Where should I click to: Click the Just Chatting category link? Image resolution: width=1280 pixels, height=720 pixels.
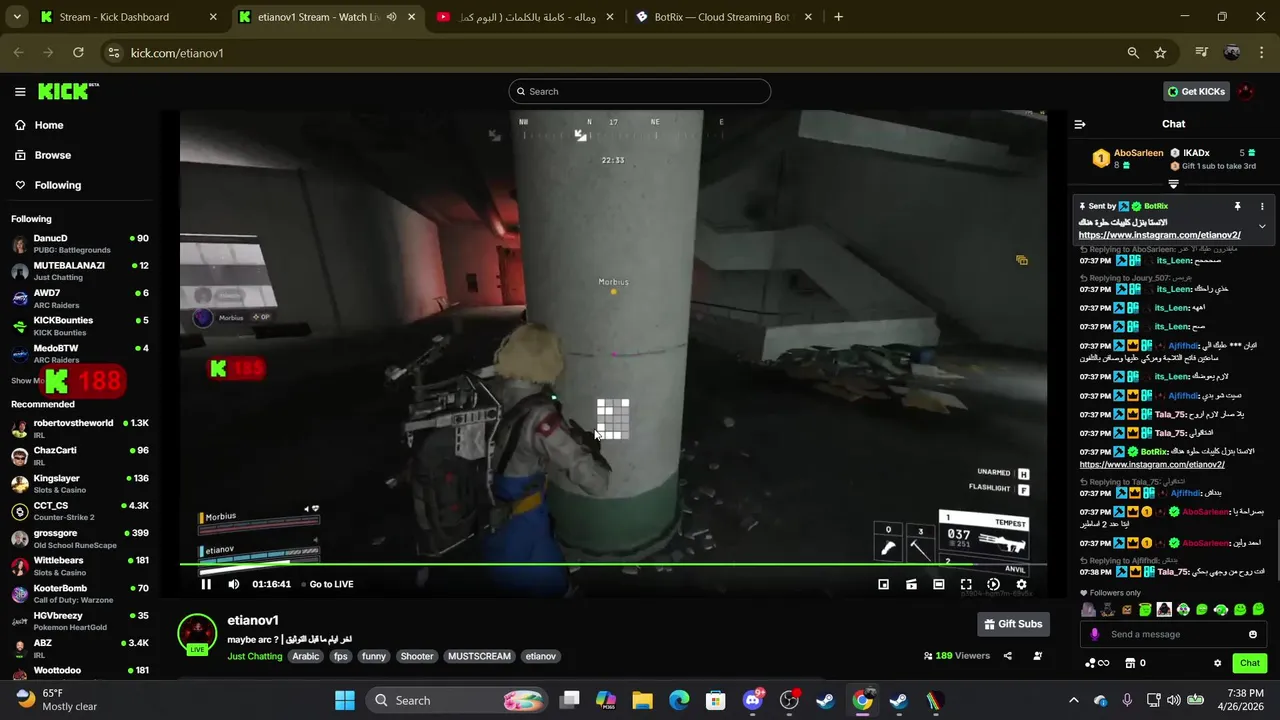click(255, 657)
